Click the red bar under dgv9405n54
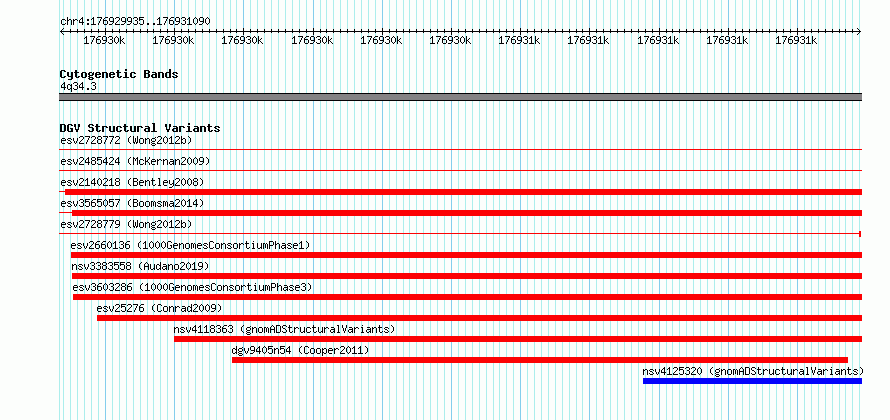Screen dimensions: 890x420 540,360
